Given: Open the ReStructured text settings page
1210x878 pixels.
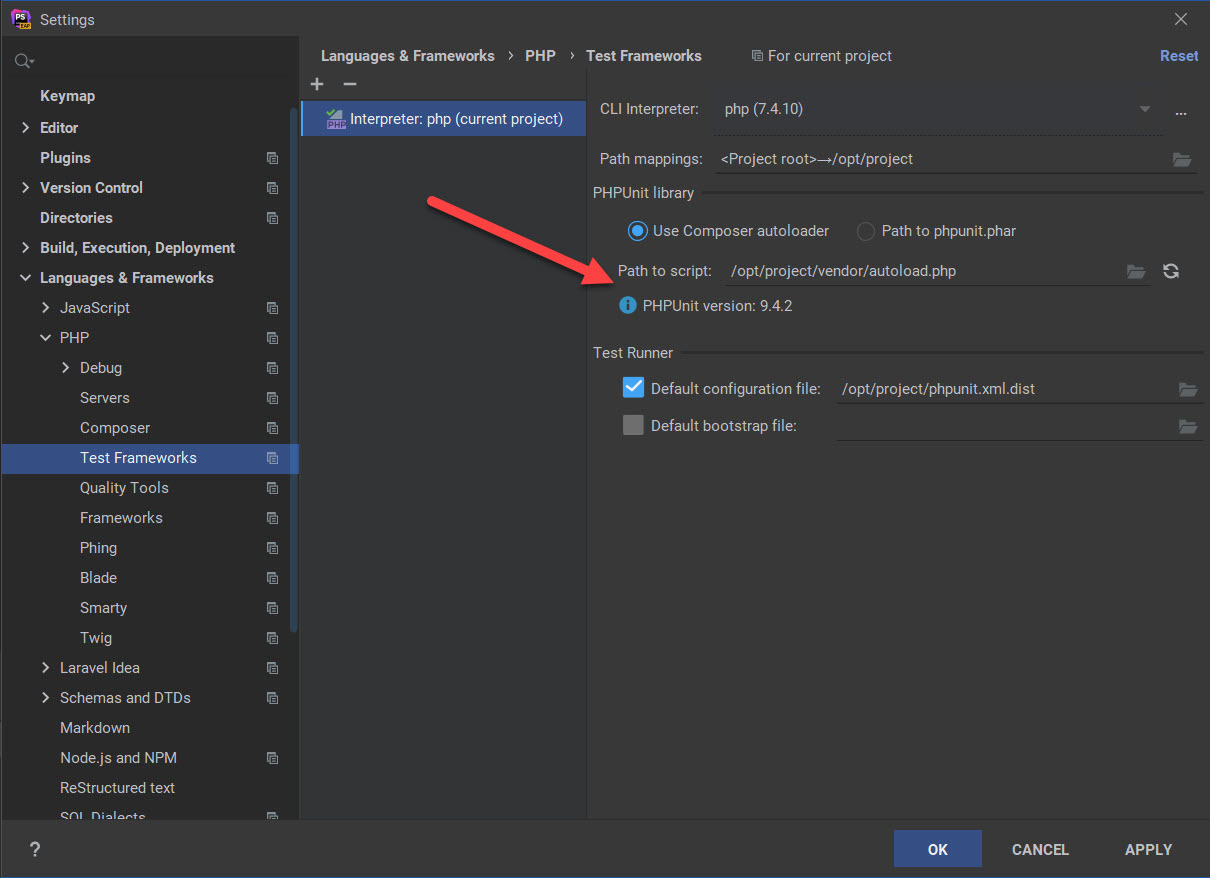Looking at the screenshot, I should coord(117,788).
